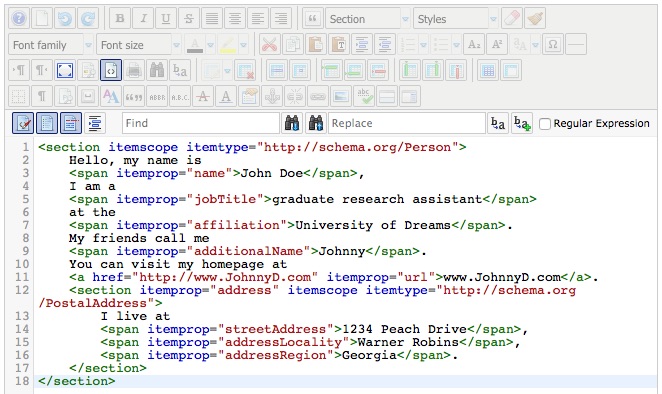
Task: Set right-to-left text direction
Action: (x=42, y=71)
